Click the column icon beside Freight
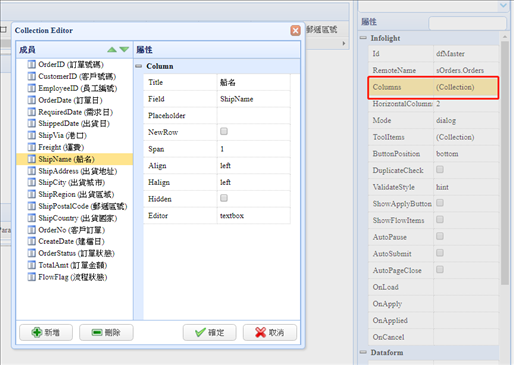 click(31, 147)
